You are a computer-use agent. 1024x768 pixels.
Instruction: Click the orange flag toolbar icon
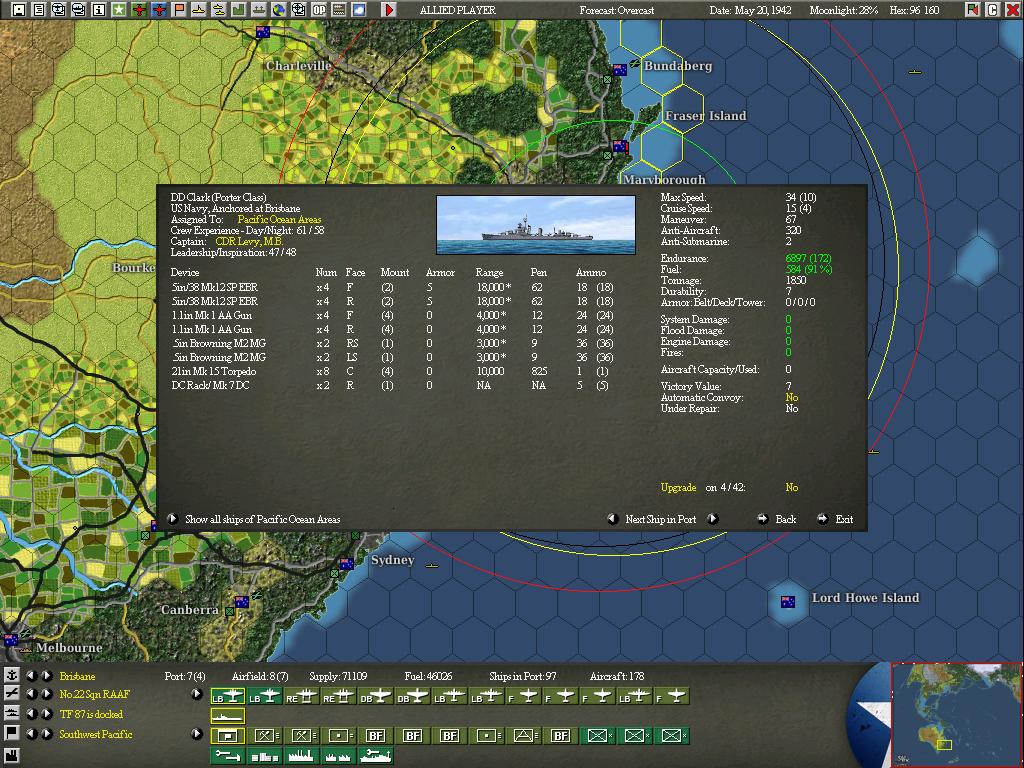point(179,10)
